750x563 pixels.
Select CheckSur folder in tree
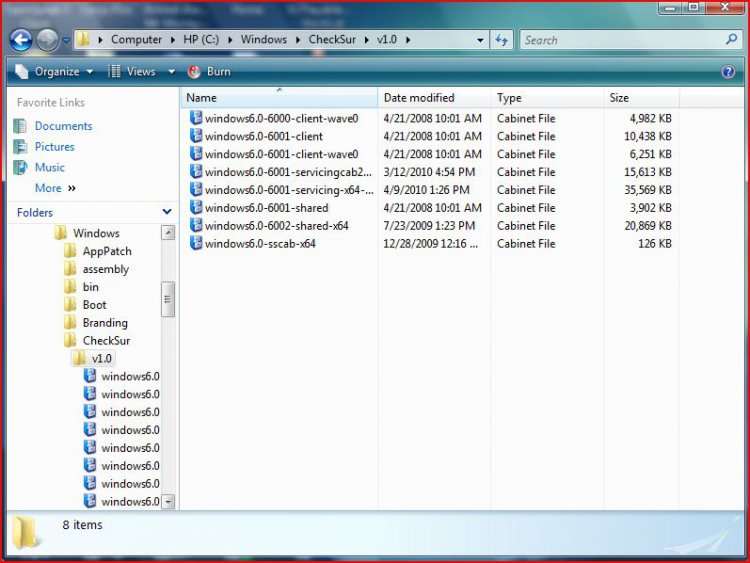[106, 341]
